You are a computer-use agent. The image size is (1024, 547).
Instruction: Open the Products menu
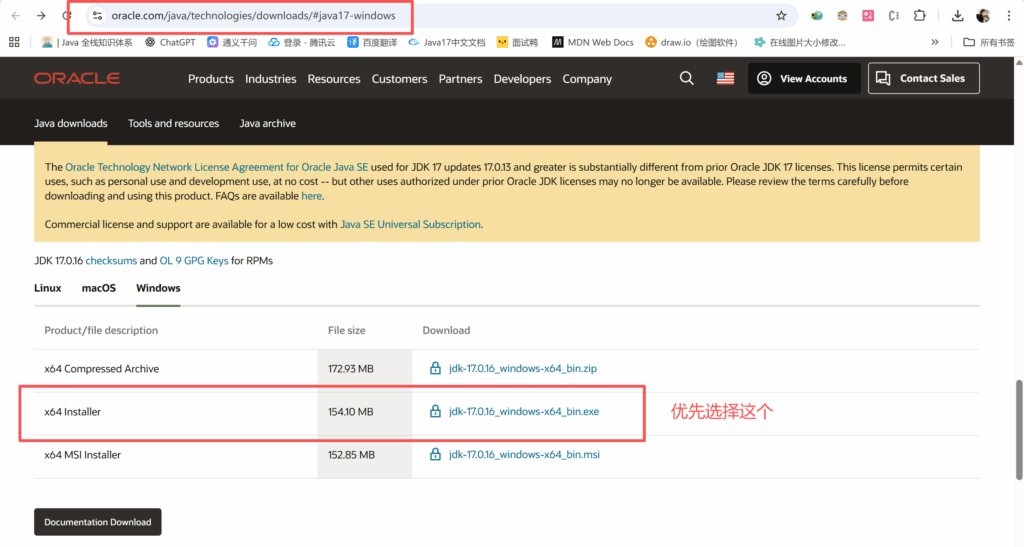tap(211, 79)
